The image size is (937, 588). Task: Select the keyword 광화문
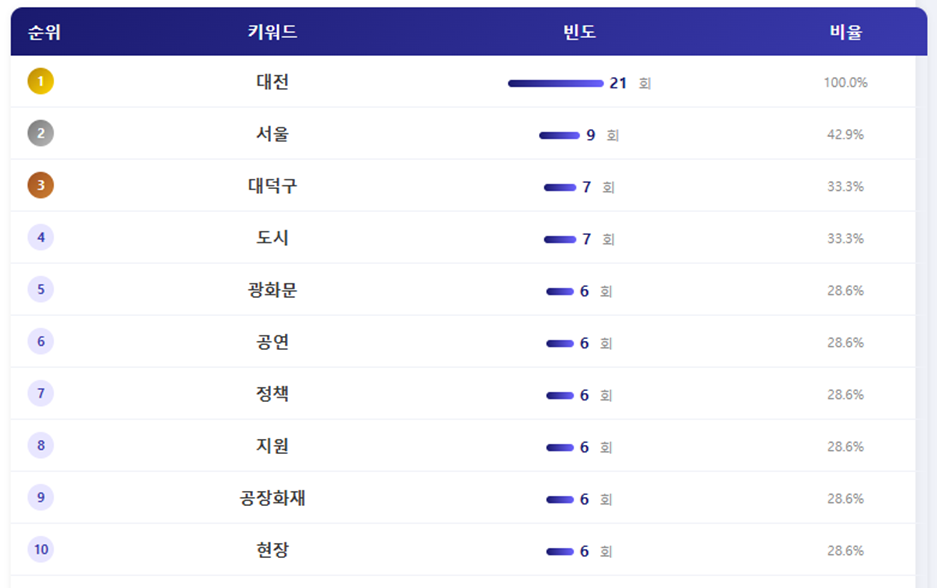(x=272, y=290)
